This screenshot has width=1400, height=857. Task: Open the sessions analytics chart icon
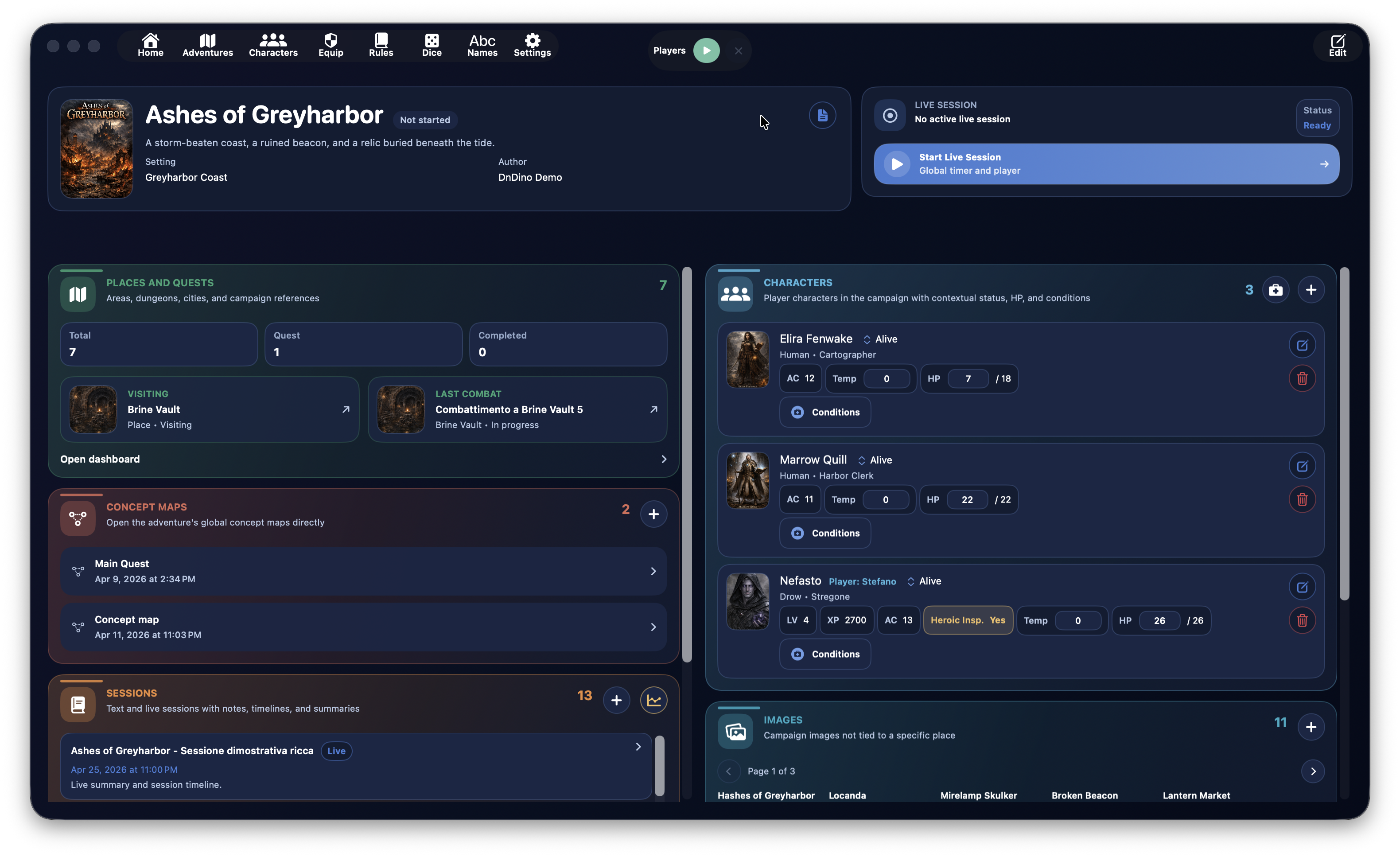653,700
